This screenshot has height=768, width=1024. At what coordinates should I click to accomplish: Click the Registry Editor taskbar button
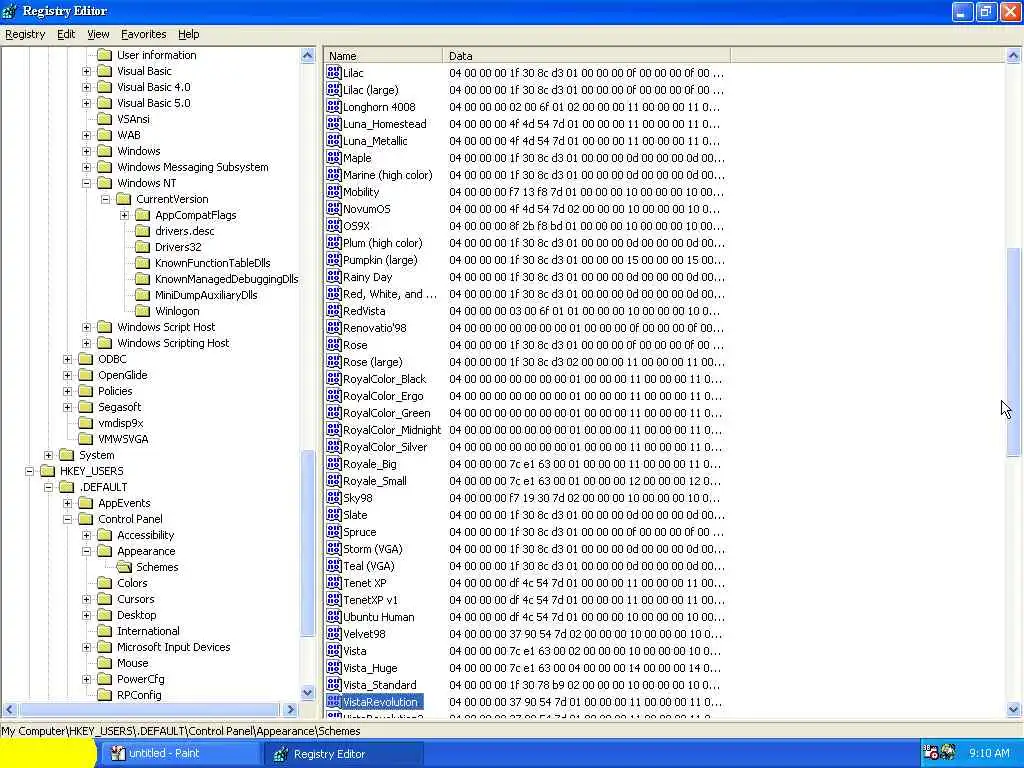[345, 754]
